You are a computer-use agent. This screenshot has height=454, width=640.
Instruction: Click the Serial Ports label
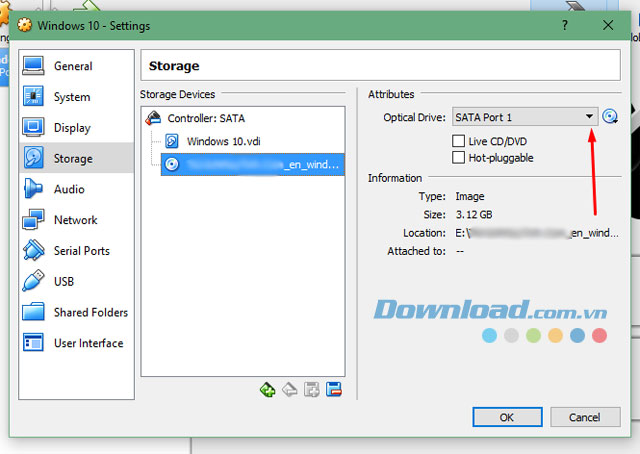(82, 251)
